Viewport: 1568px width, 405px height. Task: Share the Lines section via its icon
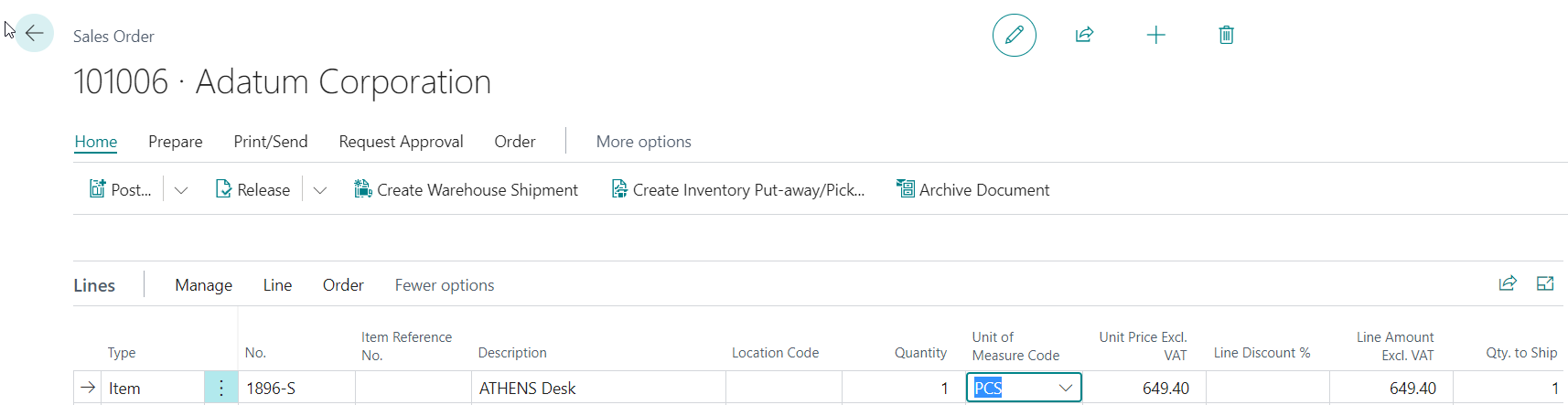(x=1508, y=283)
